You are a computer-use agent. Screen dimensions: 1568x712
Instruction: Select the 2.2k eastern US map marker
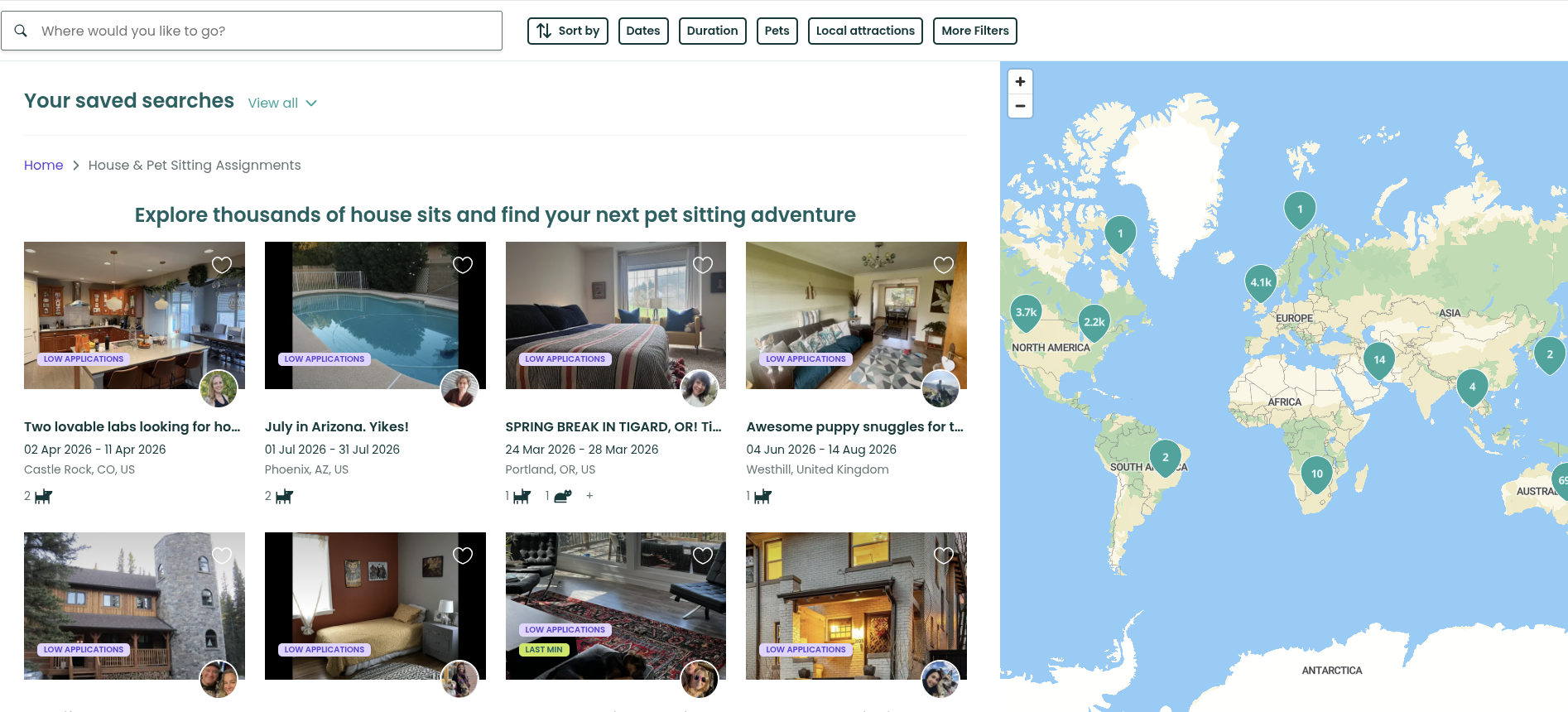click(1094, 322)
